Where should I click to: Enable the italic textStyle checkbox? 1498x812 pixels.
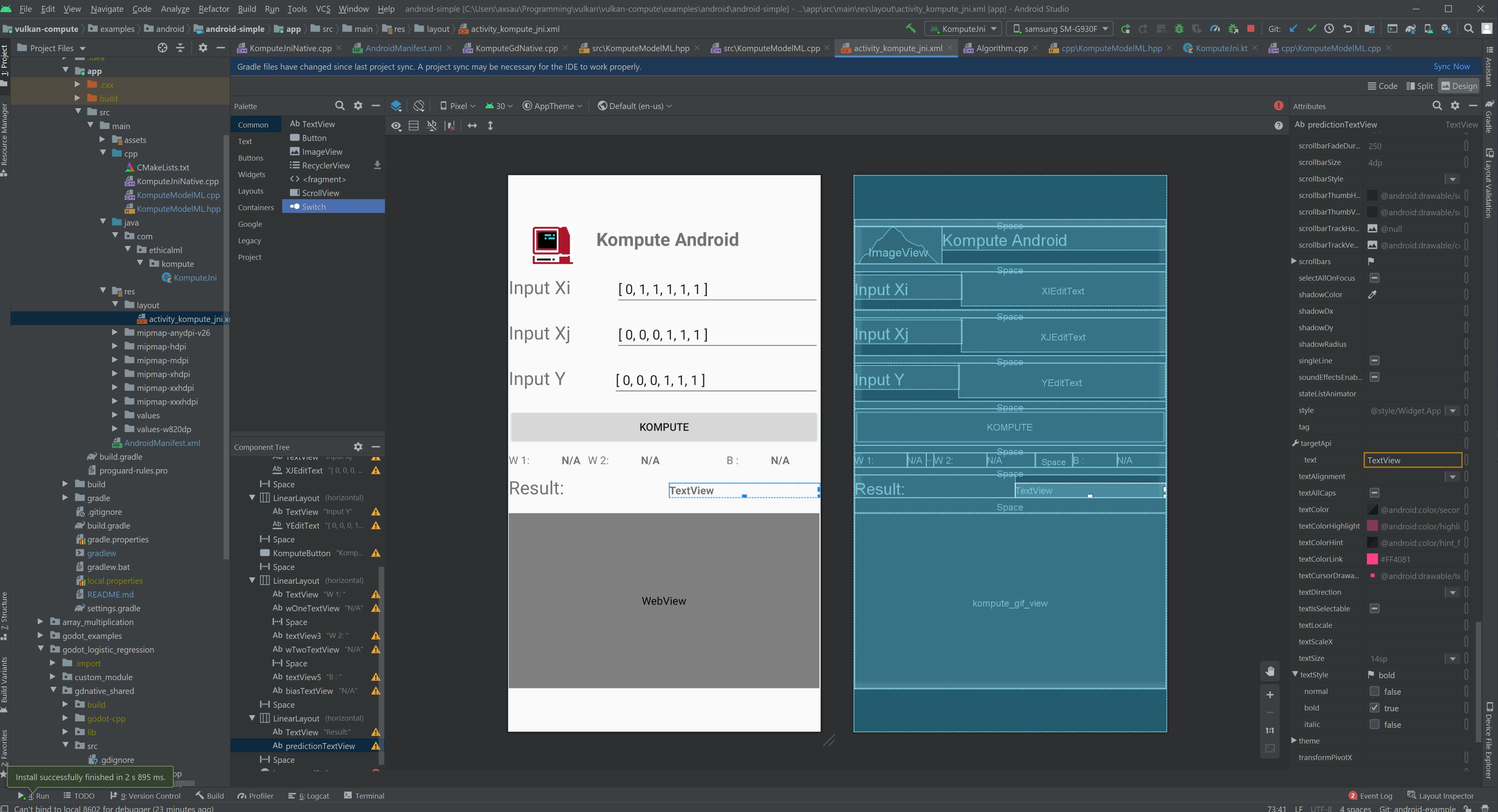[1375, 724]
